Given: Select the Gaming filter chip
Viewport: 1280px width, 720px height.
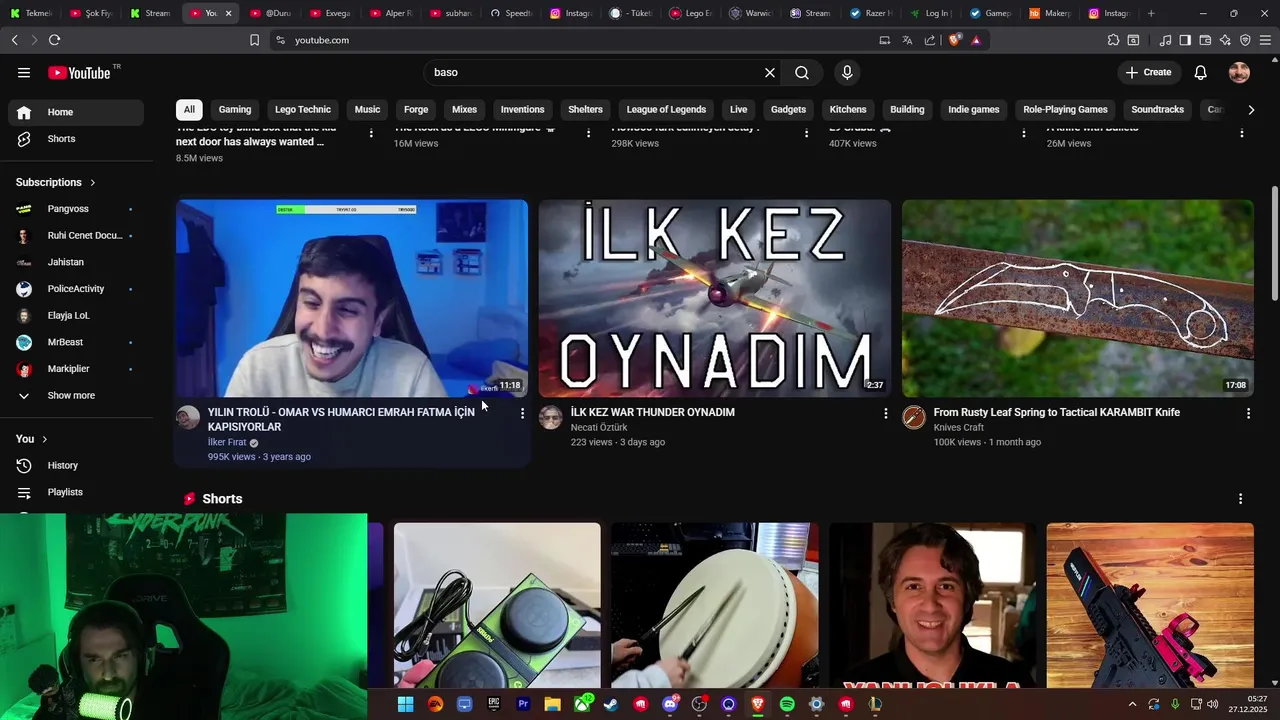Looking at the screenshot, I should pos(235,109).
